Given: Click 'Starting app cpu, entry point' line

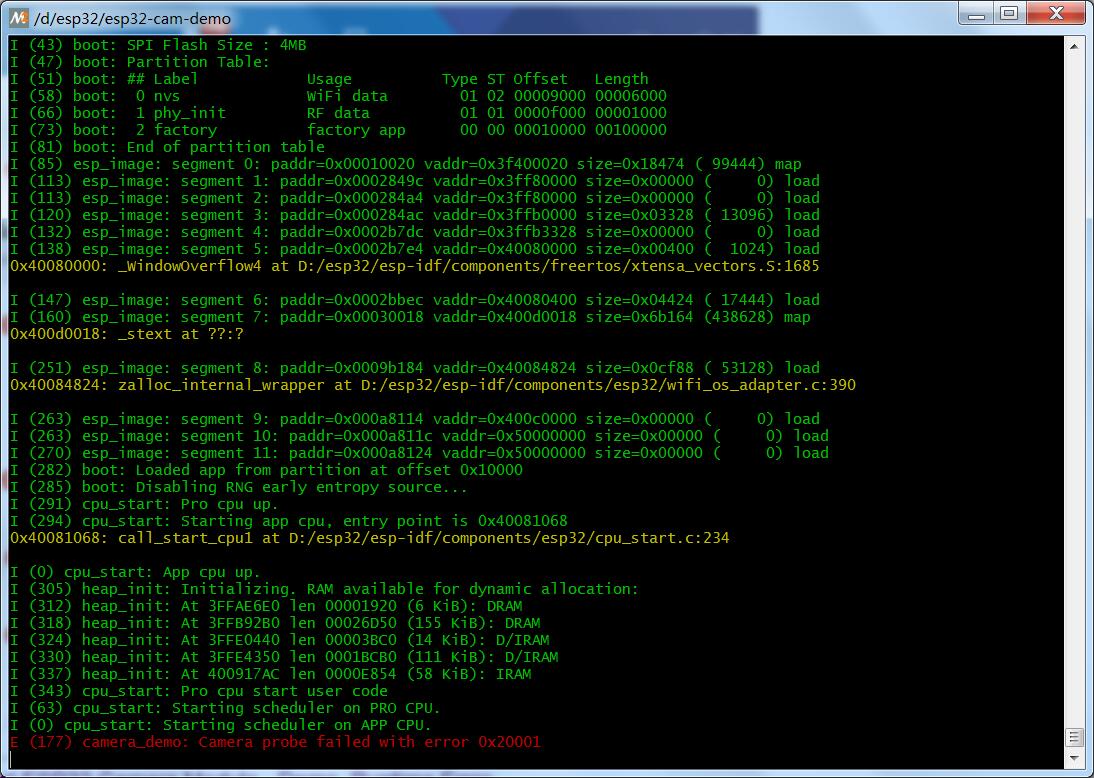Looking at the screenshot, I should pyautogui.click(x=289, y=521).
